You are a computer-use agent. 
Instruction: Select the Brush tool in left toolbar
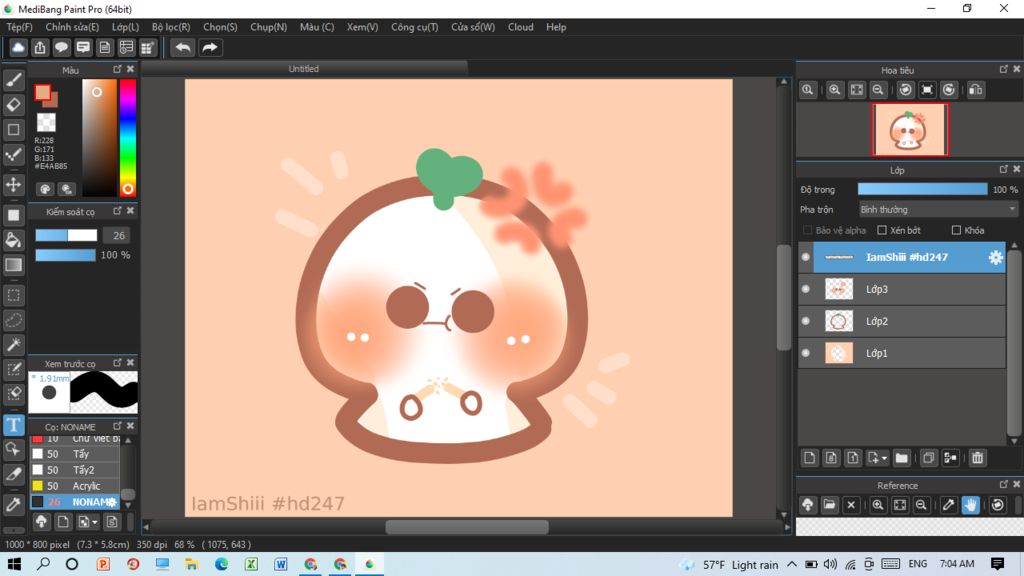point(13,80)
